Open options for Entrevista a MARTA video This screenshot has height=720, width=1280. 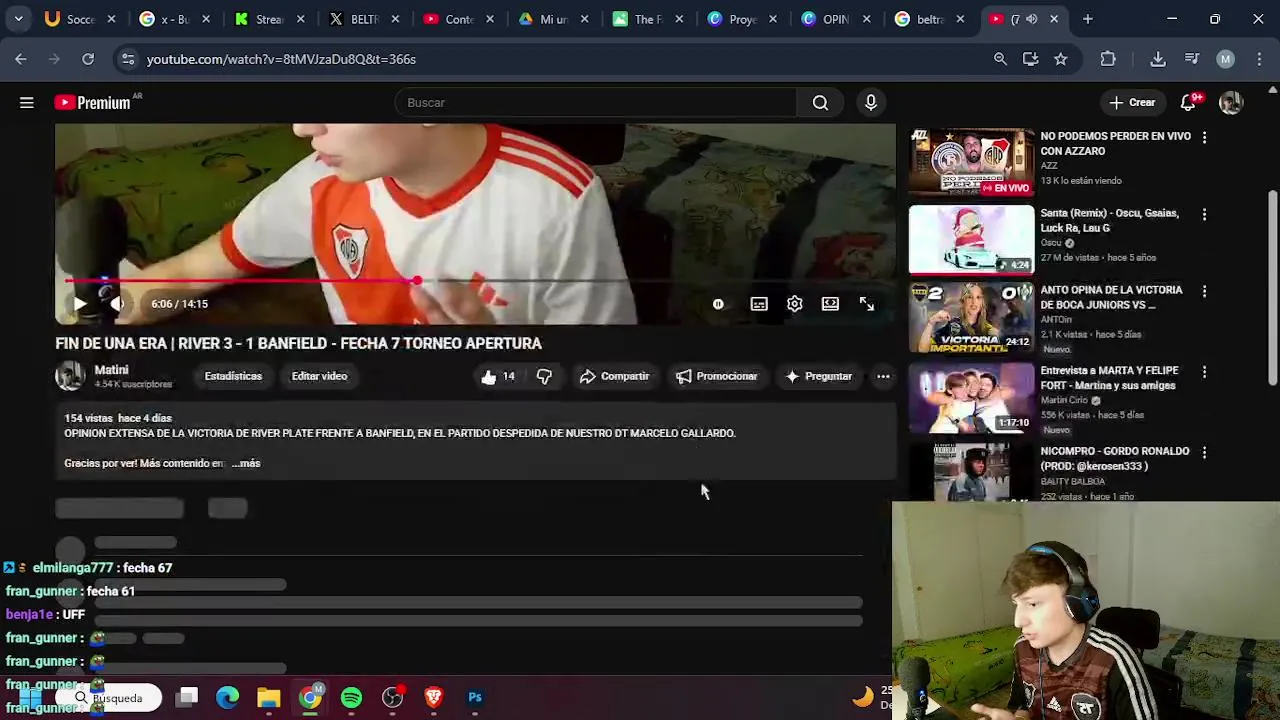[1204, 372]
